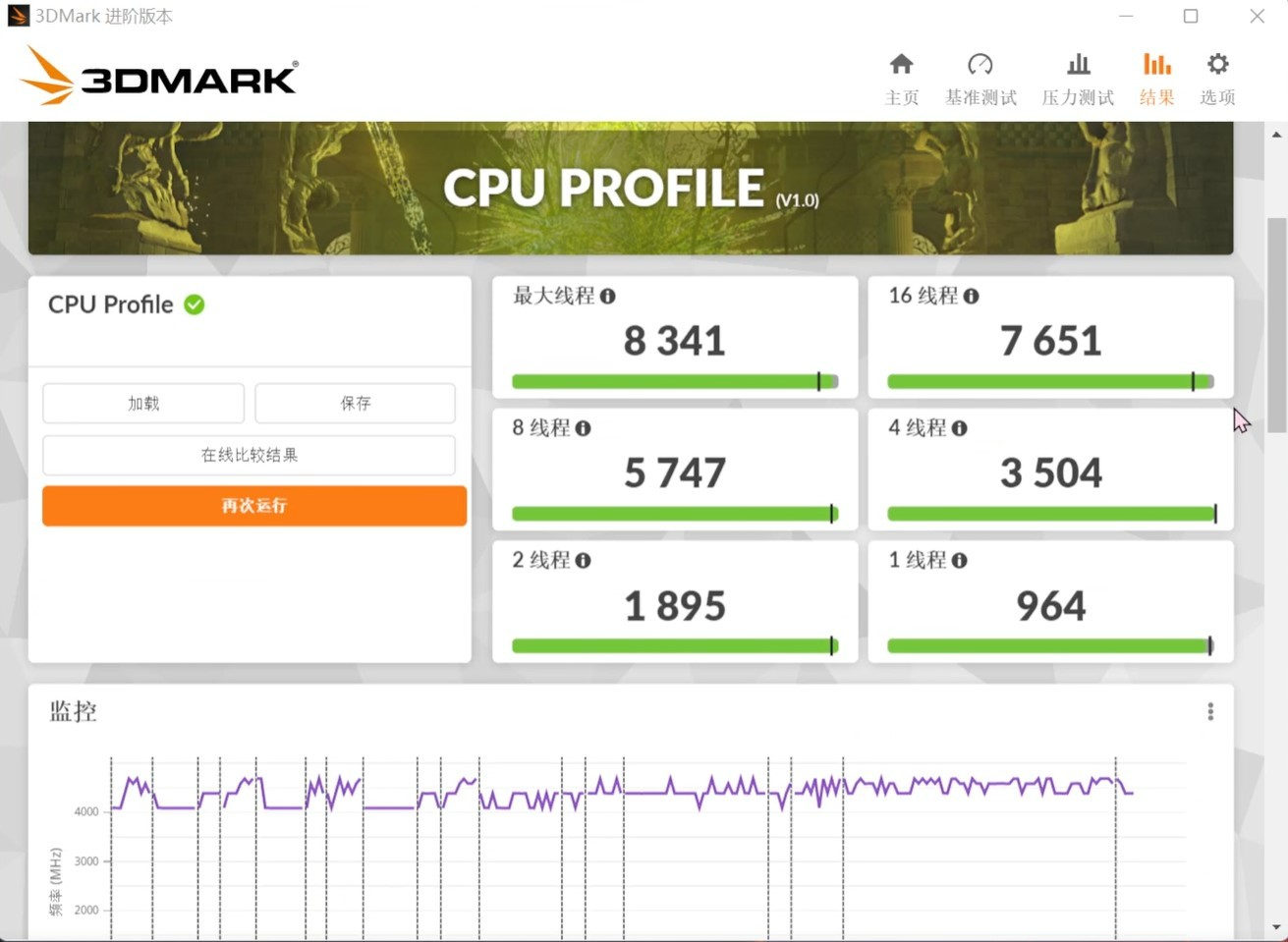Click the 2 线程 score bar
Viewport: 1288px width, 942px height.
[675, 645]
